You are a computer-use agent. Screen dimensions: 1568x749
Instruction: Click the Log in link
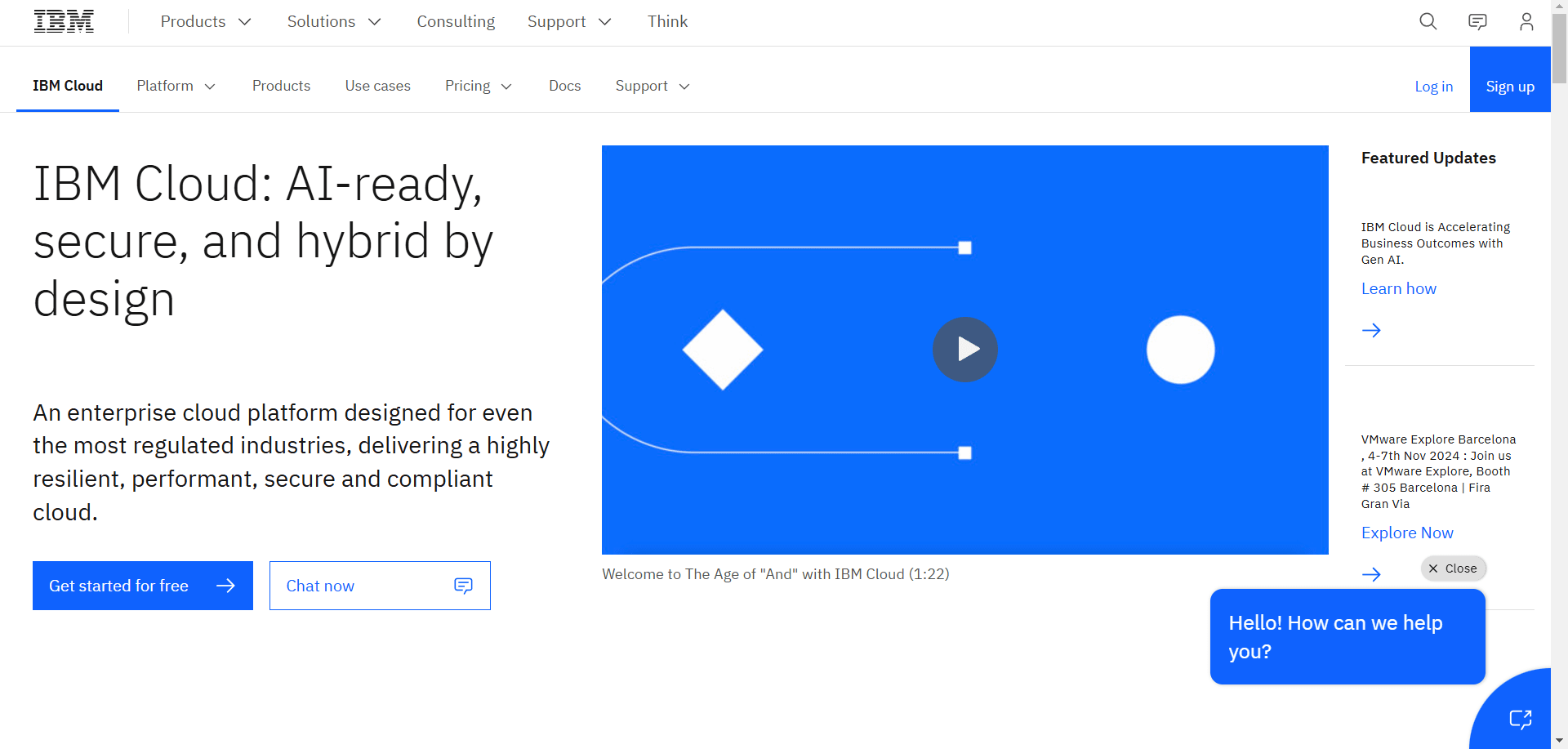point(1433,87)
